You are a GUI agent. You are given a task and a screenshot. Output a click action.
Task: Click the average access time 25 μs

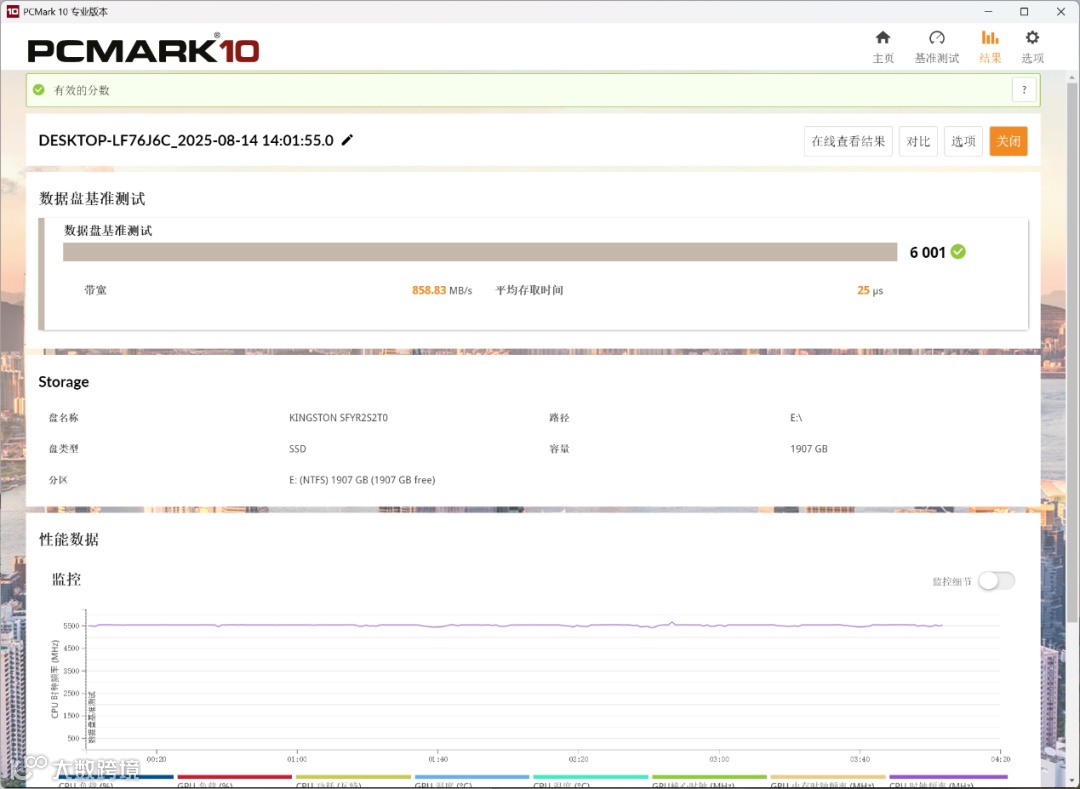[x=870, y=291]
